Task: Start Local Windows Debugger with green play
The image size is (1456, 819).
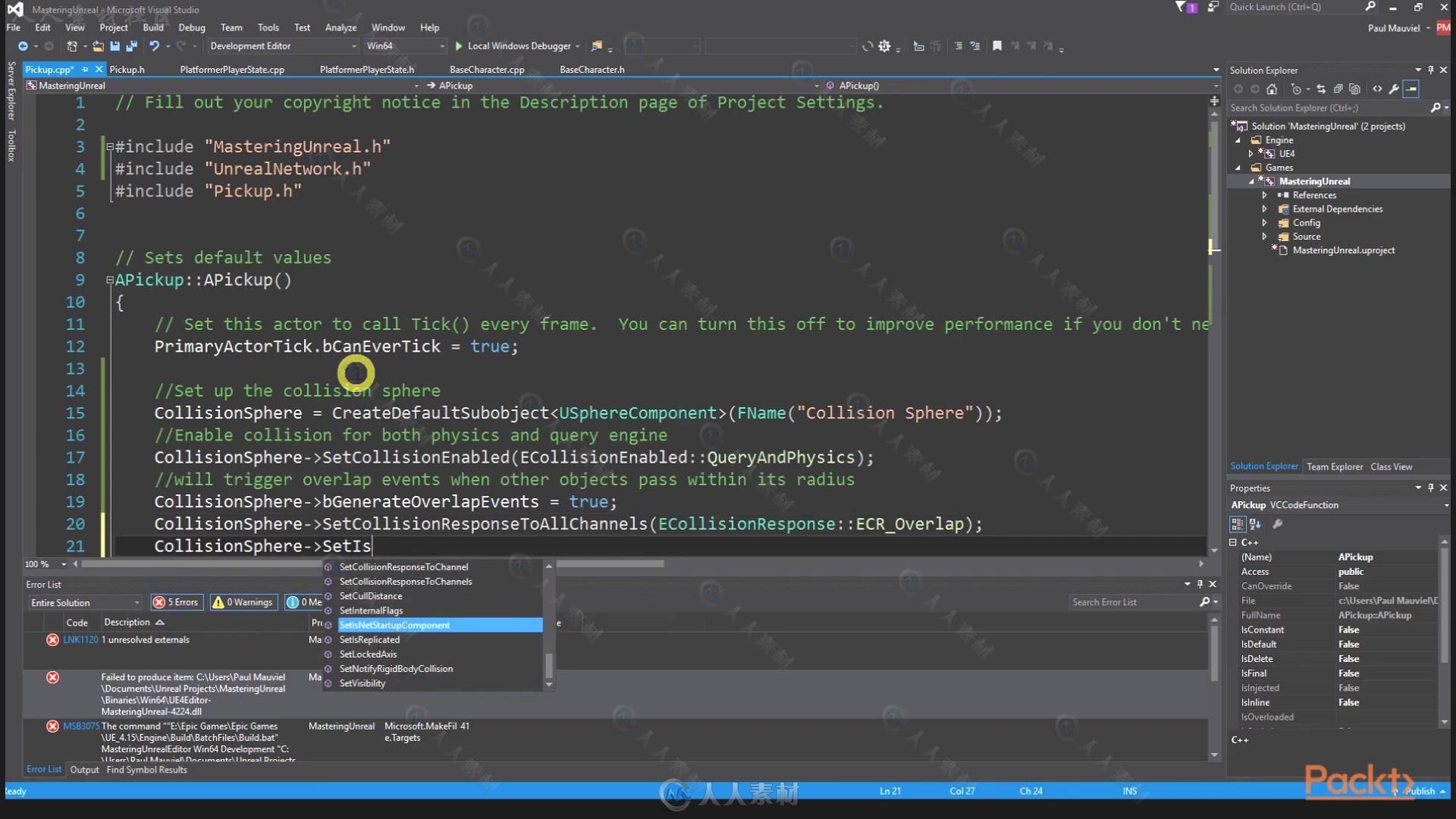Action: tap(459, 46)
